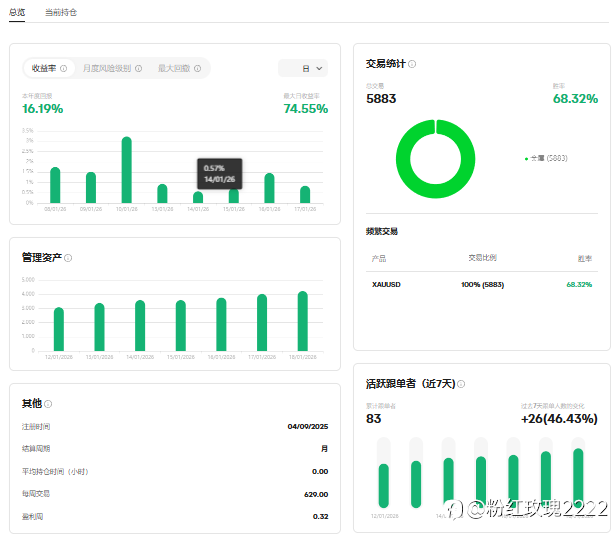
Task: Click the 0.32 value in 其他 panel
Action: [x=320, y=517]
